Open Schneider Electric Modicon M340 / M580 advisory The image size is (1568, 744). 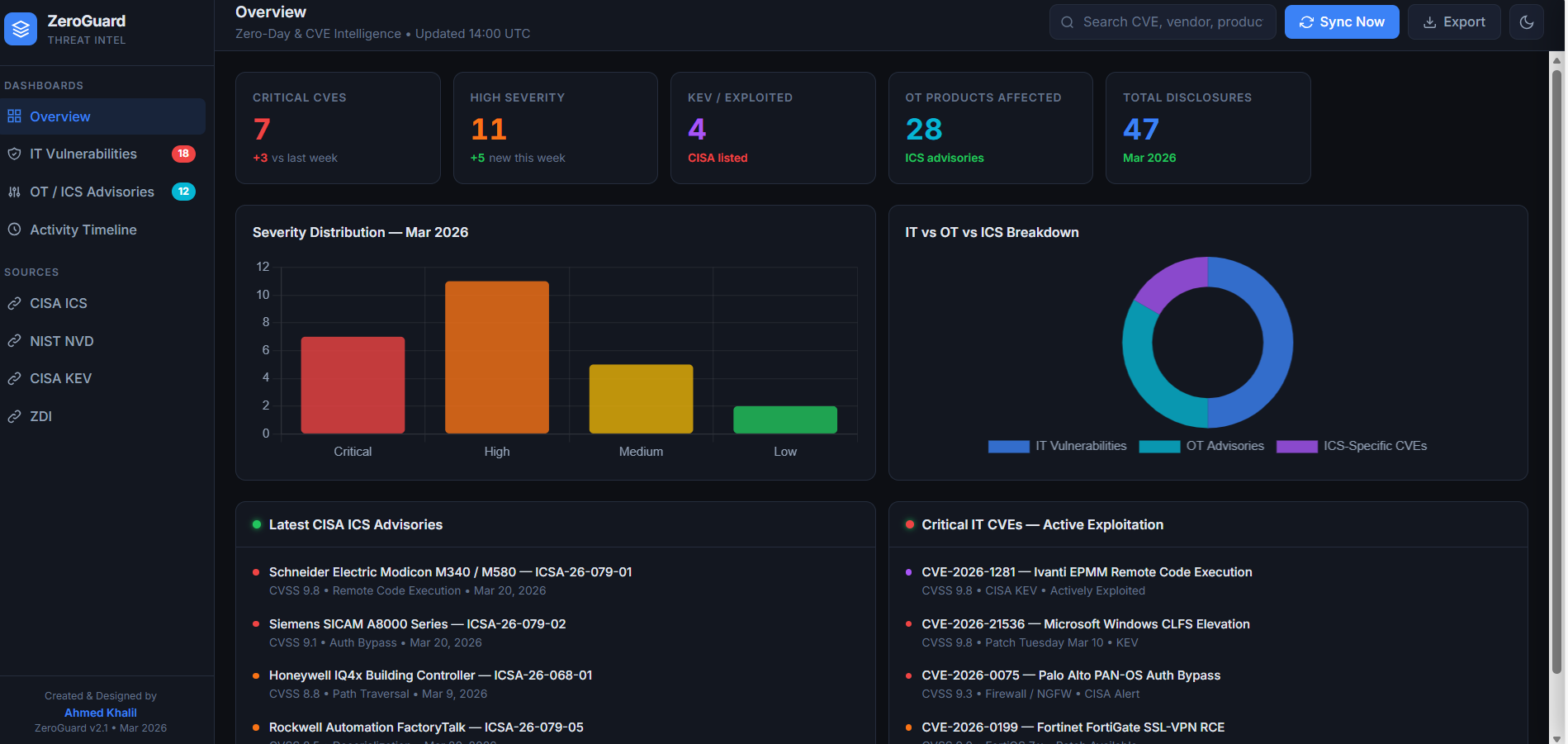[x=555, y=581]
